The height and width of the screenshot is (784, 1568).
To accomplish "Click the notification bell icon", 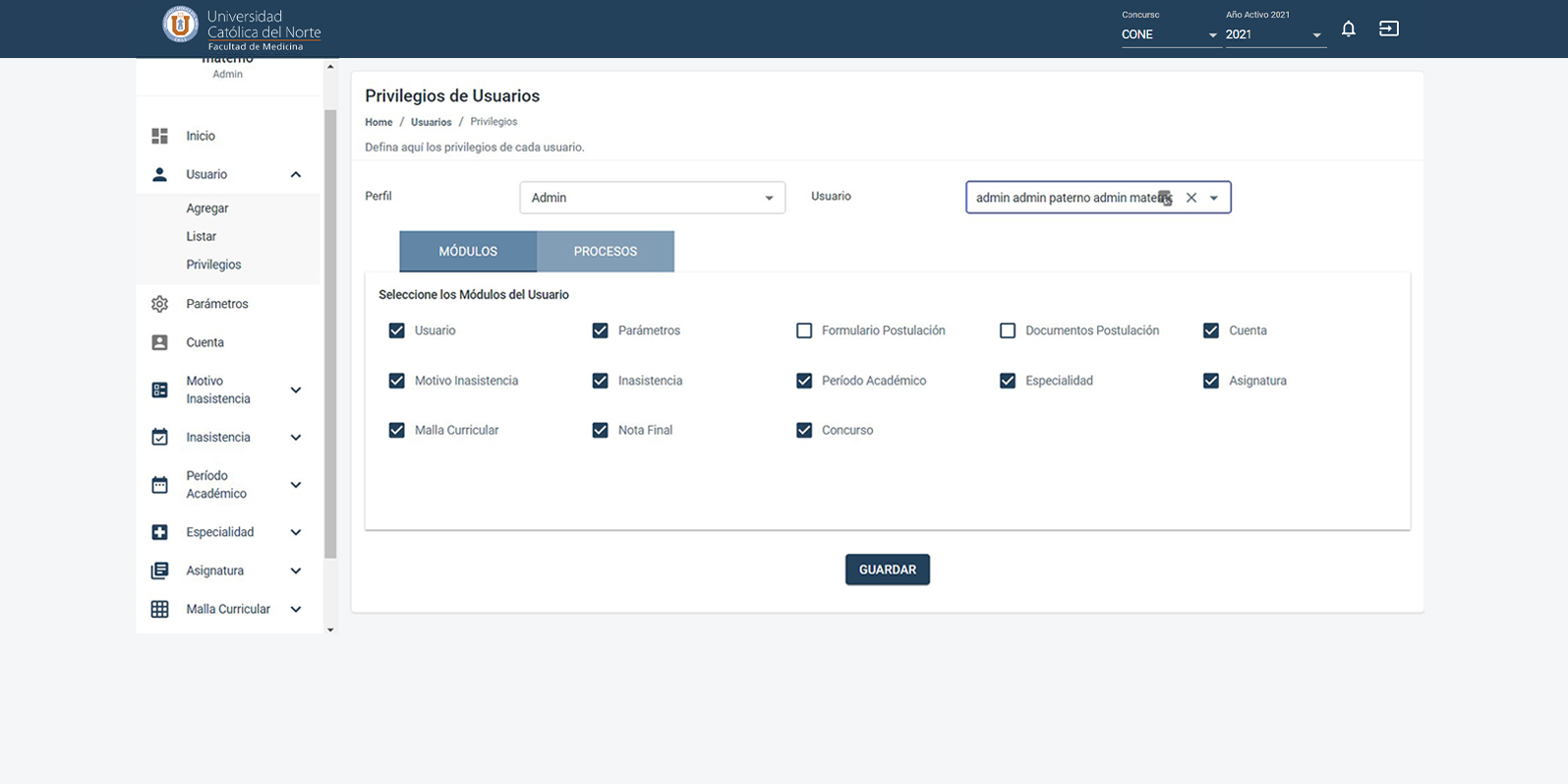I will (1348, 29).
